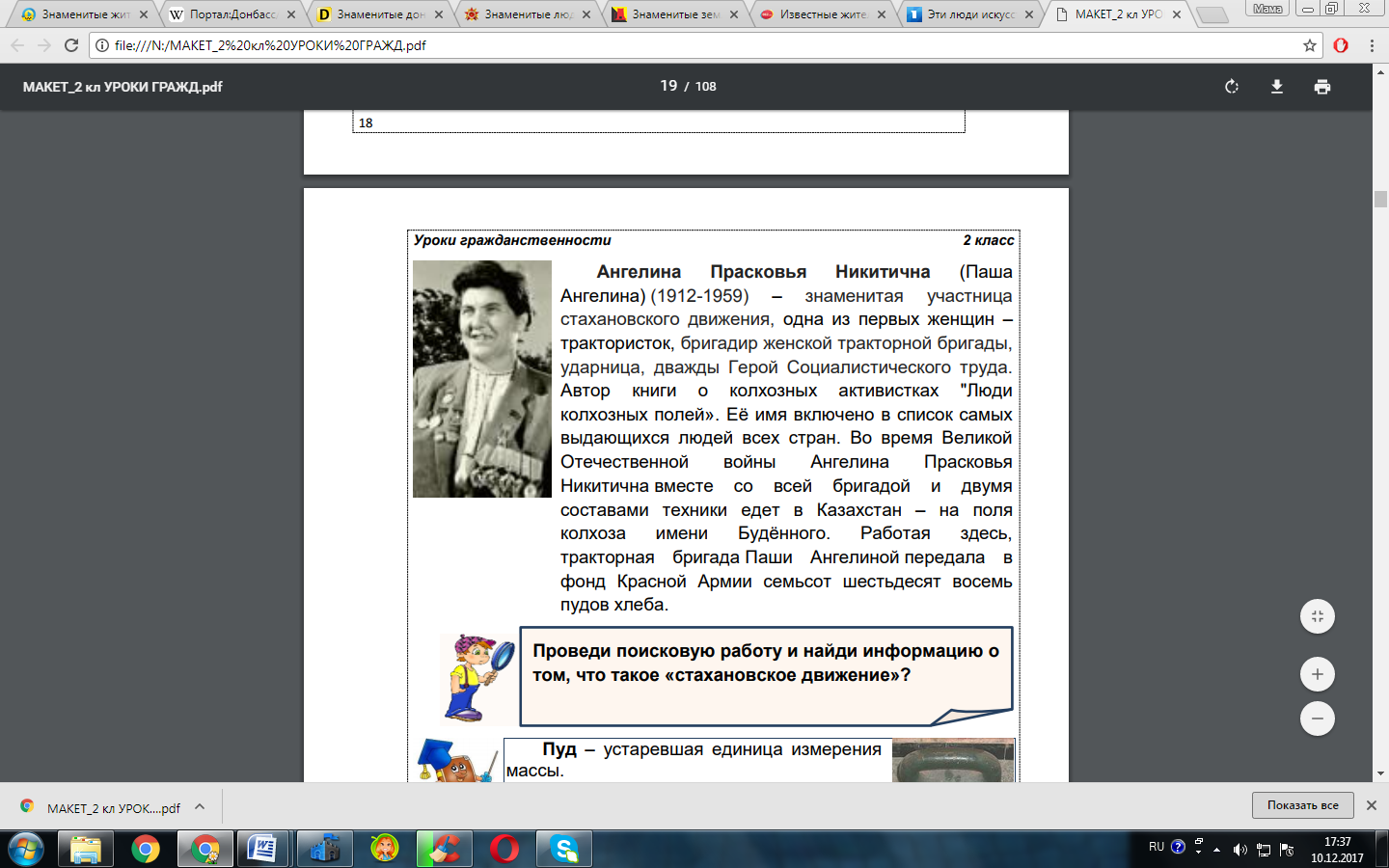
Task: Click Pasha Angelina portrait photo
Action: pos(482,379)
